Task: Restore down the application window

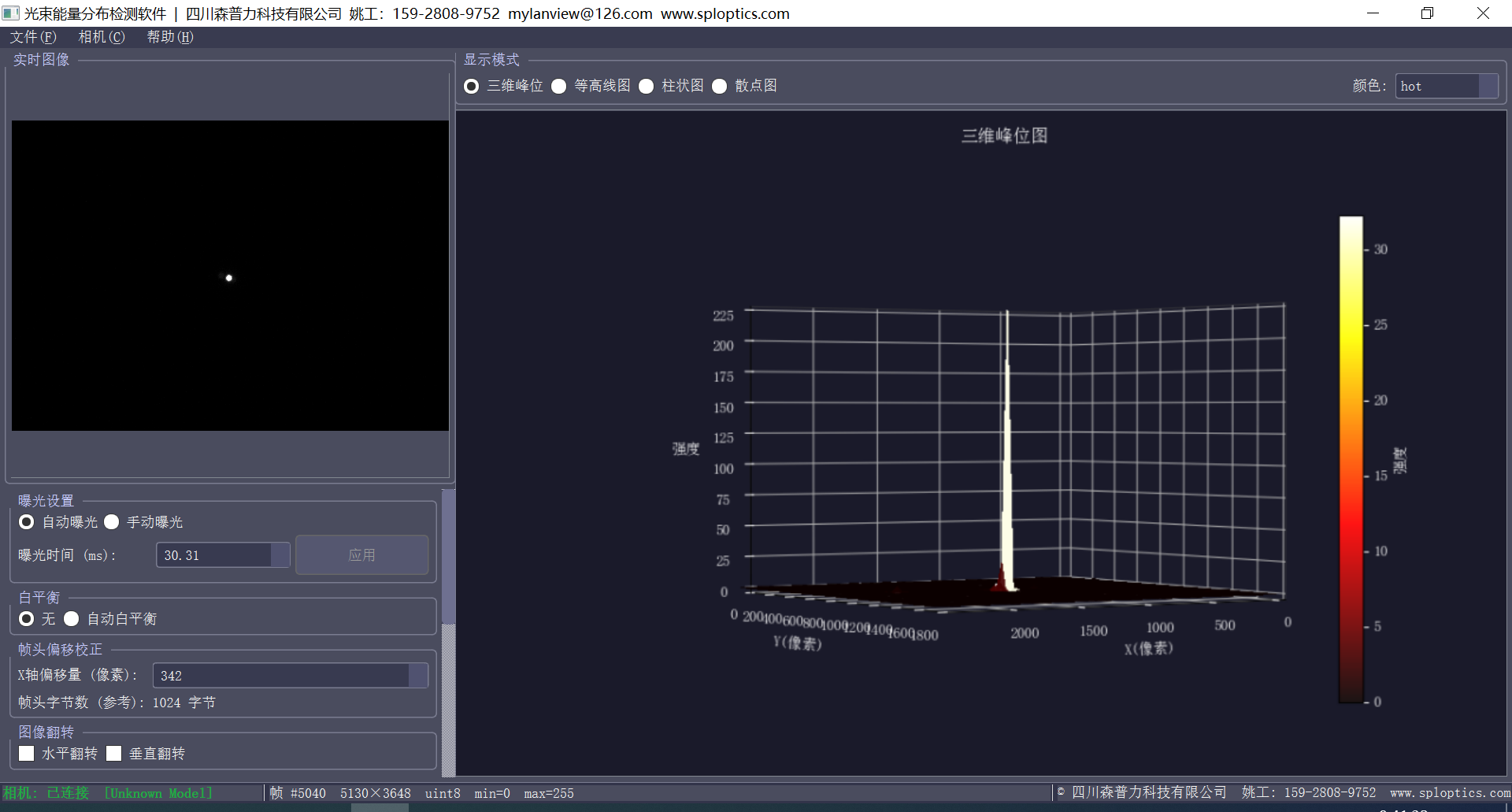Action: (1427, 13)
